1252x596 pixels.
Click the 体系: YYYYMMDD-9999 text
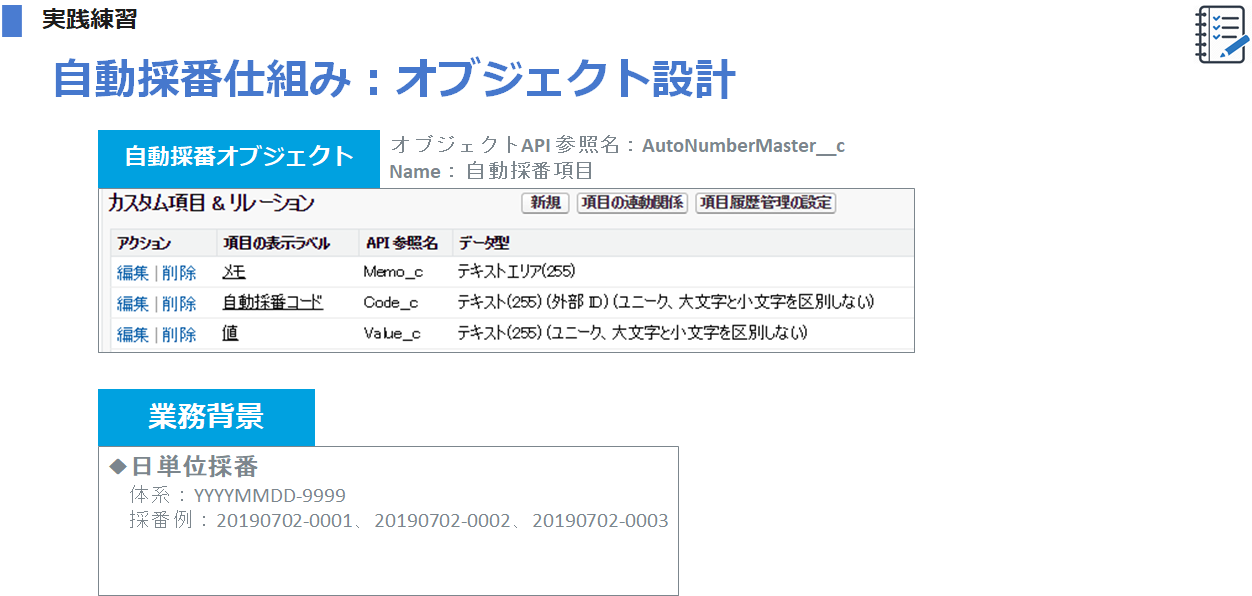[237, 495]
